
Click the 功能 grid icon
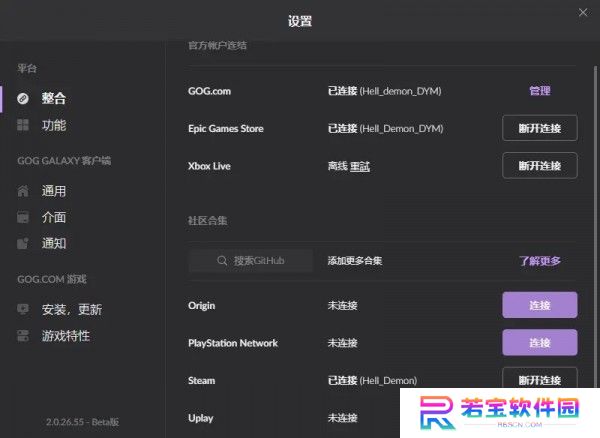23,125
